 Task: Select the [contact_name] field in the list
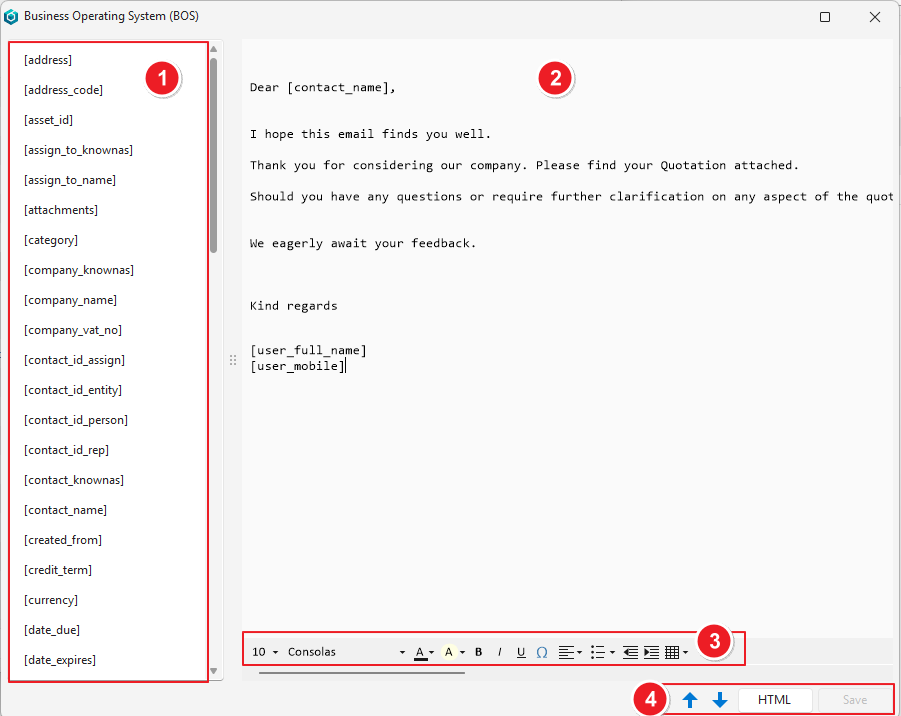coord(65,510)
